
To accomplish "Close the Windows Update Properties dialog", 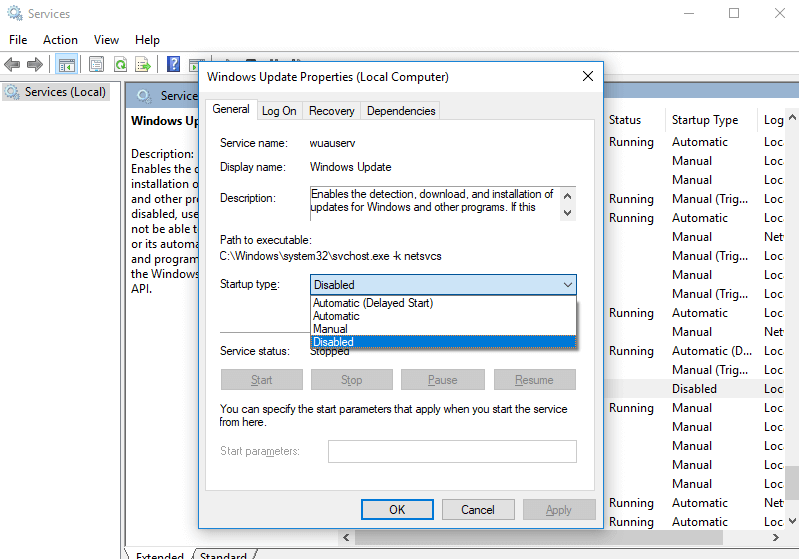I will pos(588,76).
